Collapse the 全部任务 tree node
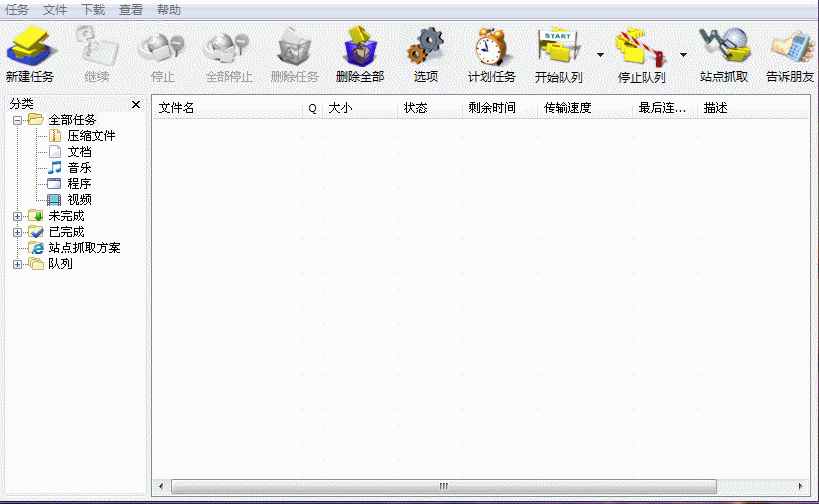Image resolution: width=819 pixels, height=504 pixels. [x=17, y=120]
